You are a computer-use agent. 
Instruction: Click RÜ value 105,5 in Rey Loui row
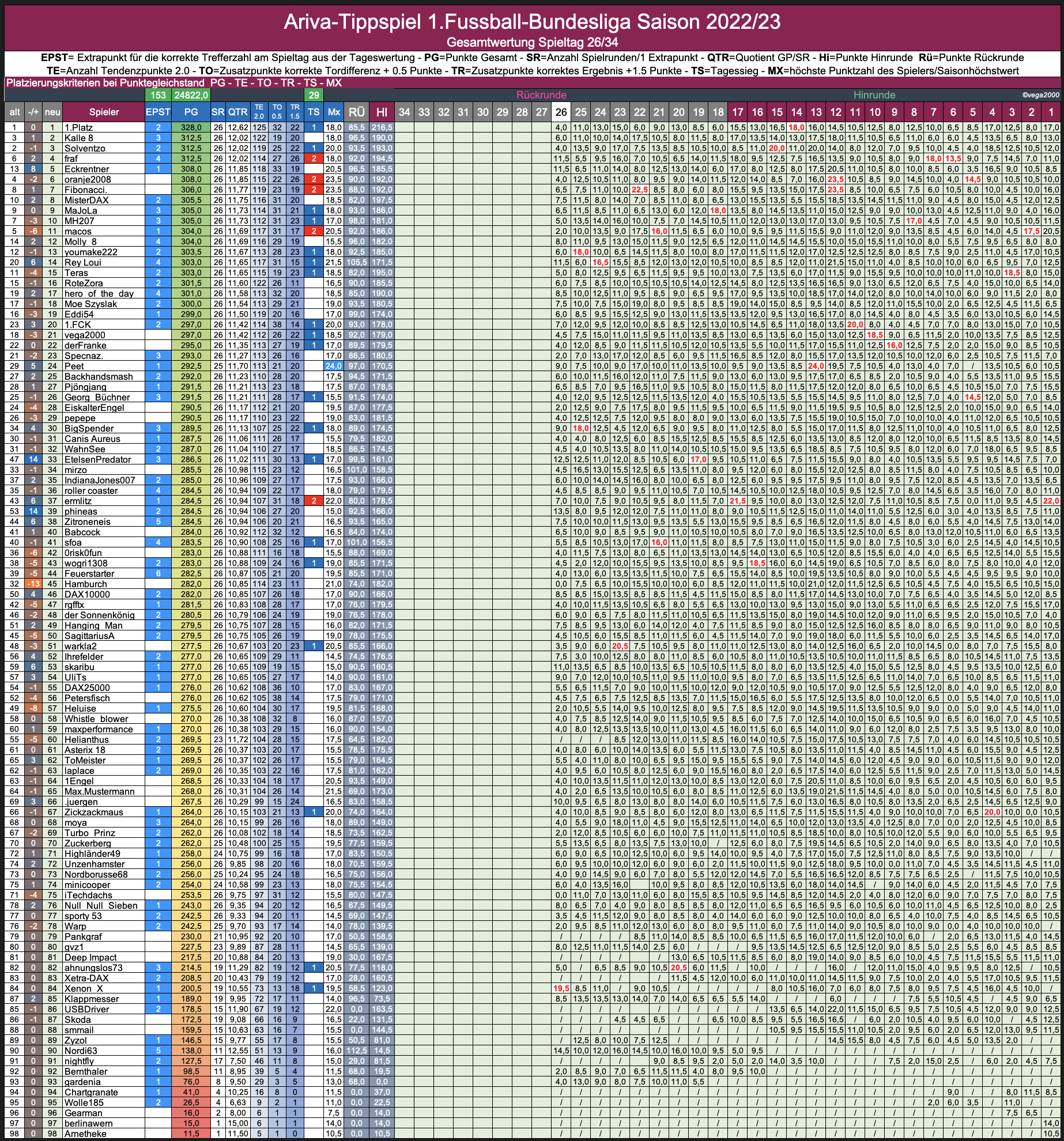[357, 262]
